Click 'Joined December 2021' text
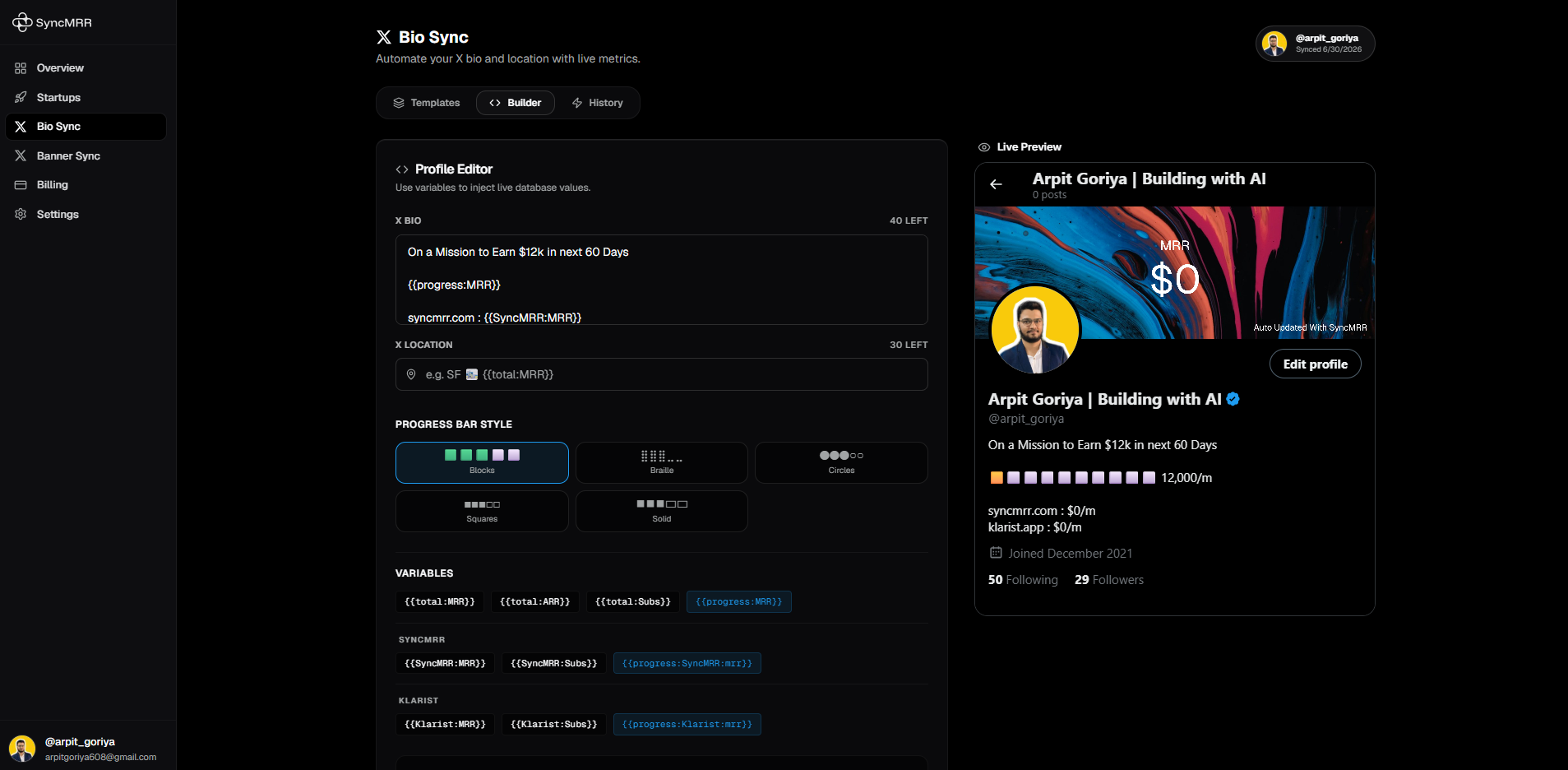 [x=1071, y=554]
